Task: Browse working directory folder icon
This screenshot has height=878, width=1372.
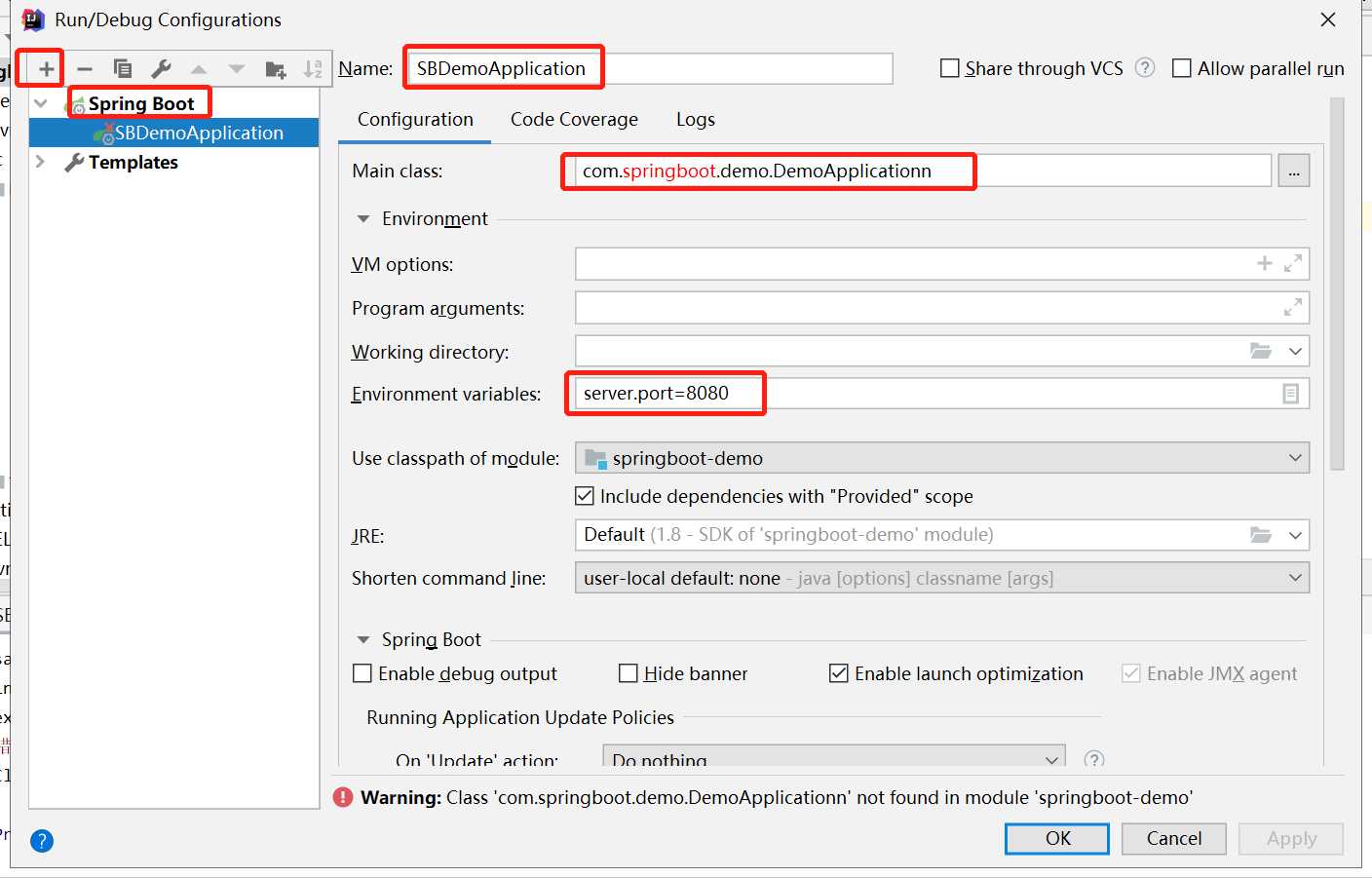Action: tap(1261, 351)
